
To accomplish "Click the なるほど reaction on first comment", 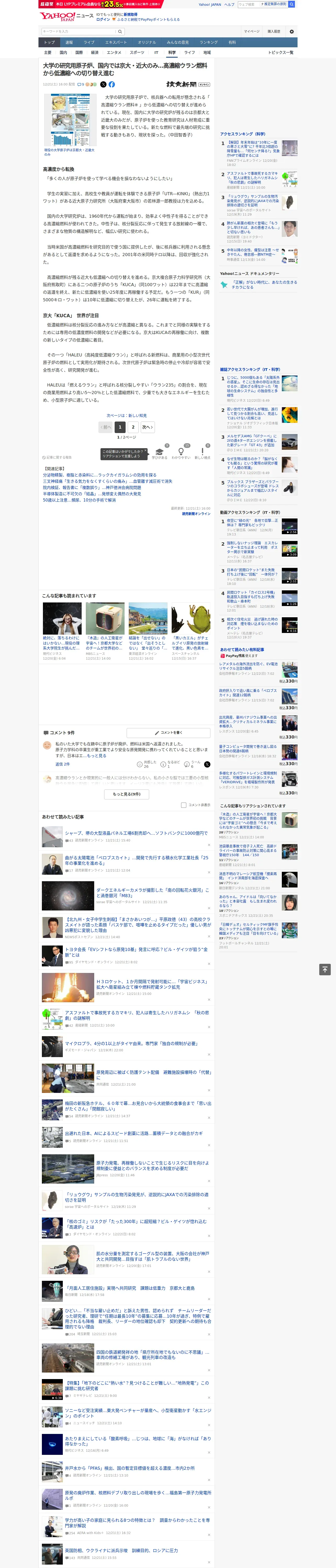I will tap(164, 764).
